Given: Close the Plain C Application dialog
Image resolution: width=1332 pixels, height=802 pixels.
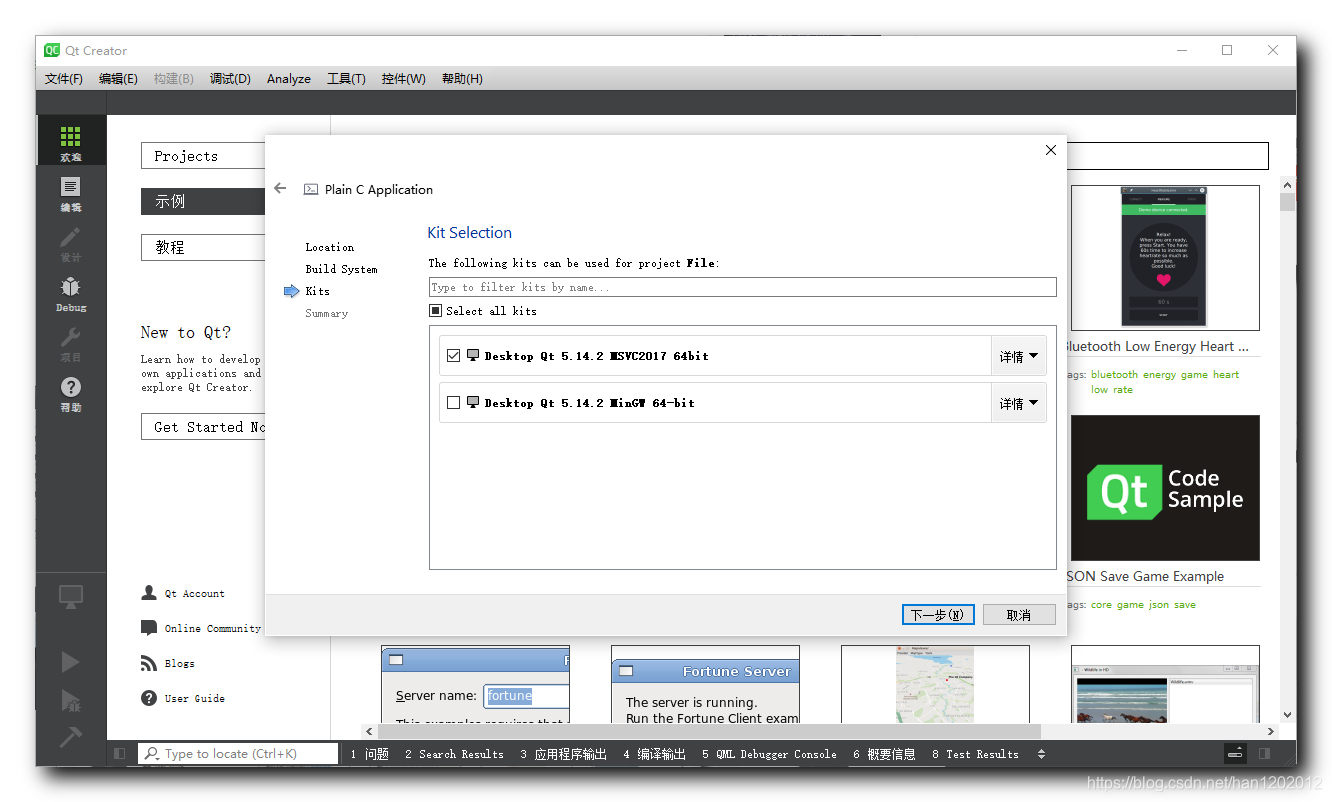Looking at the screenshot, I should coord(1050,150).
